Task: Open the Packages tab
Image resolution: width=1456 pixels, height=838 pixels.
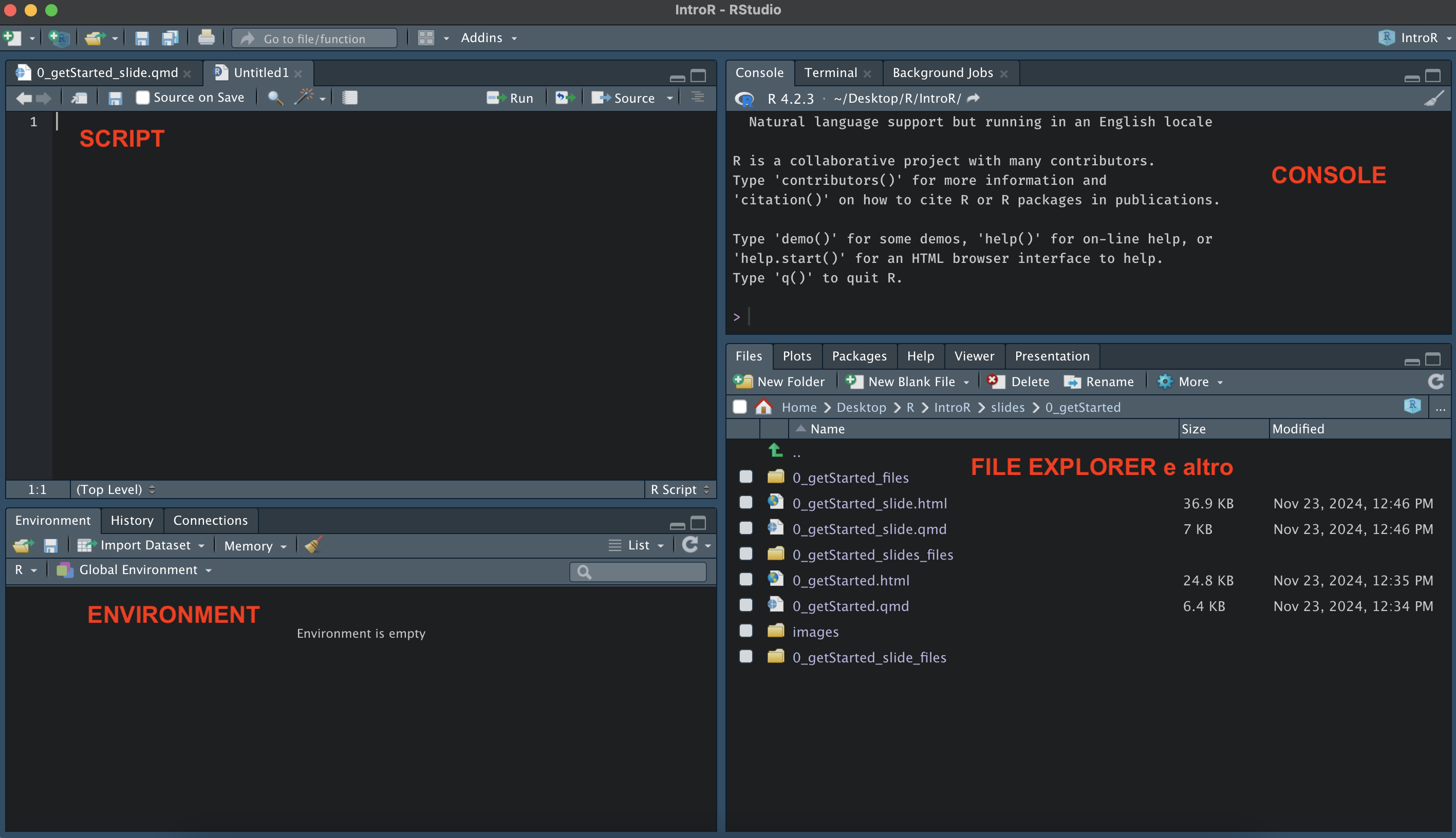Action: tap(858, 356)
